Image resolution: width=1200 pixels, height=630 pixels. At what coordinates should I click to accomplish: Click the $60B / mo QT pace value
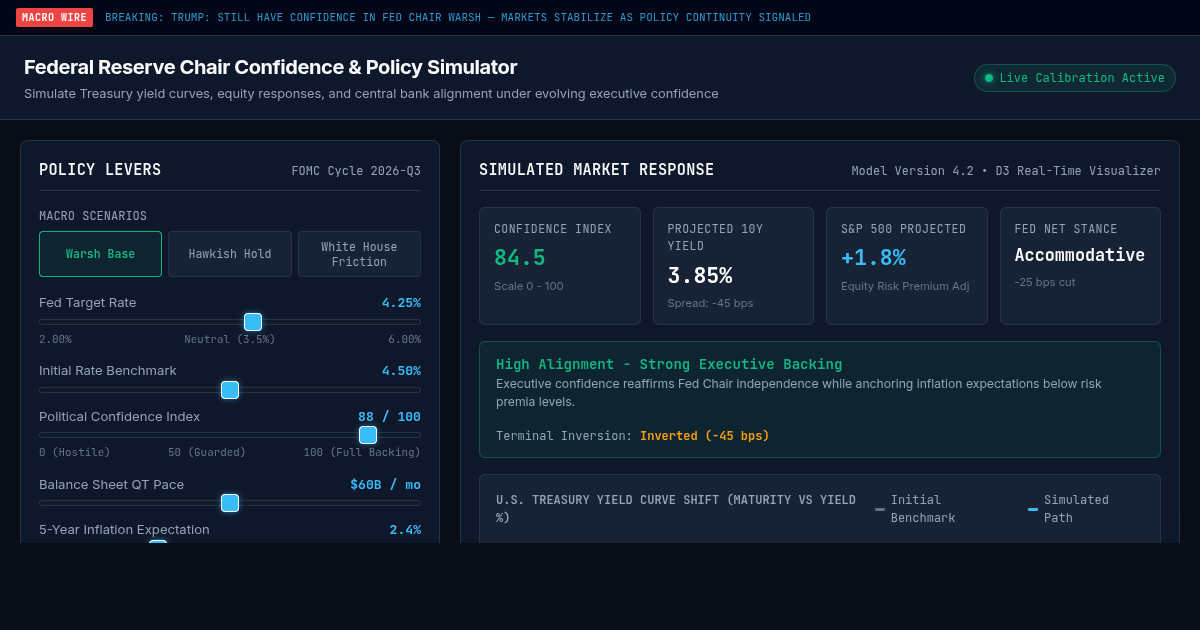(385, 485)
